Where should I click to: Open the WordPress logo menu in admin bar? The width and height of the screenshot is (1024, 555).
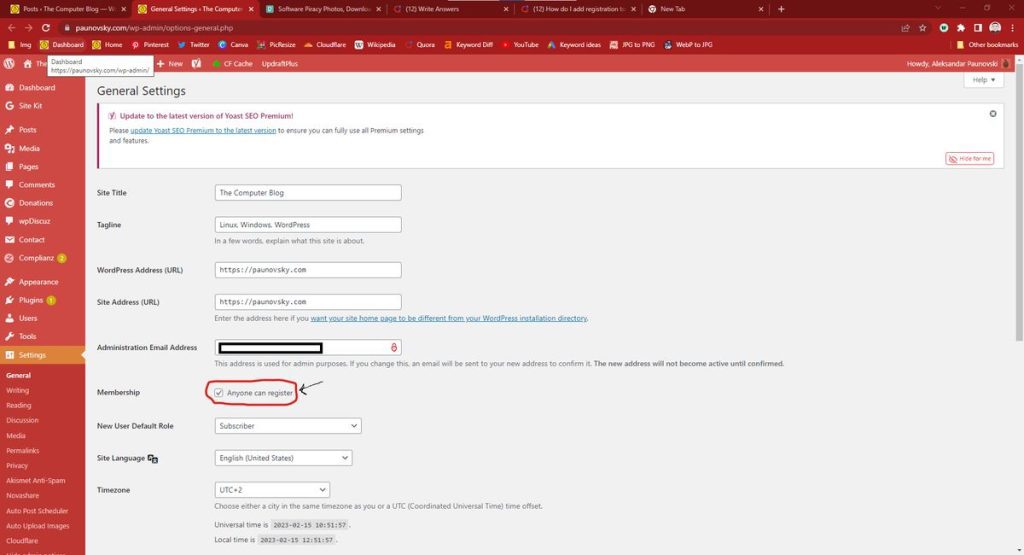[9, 63]
